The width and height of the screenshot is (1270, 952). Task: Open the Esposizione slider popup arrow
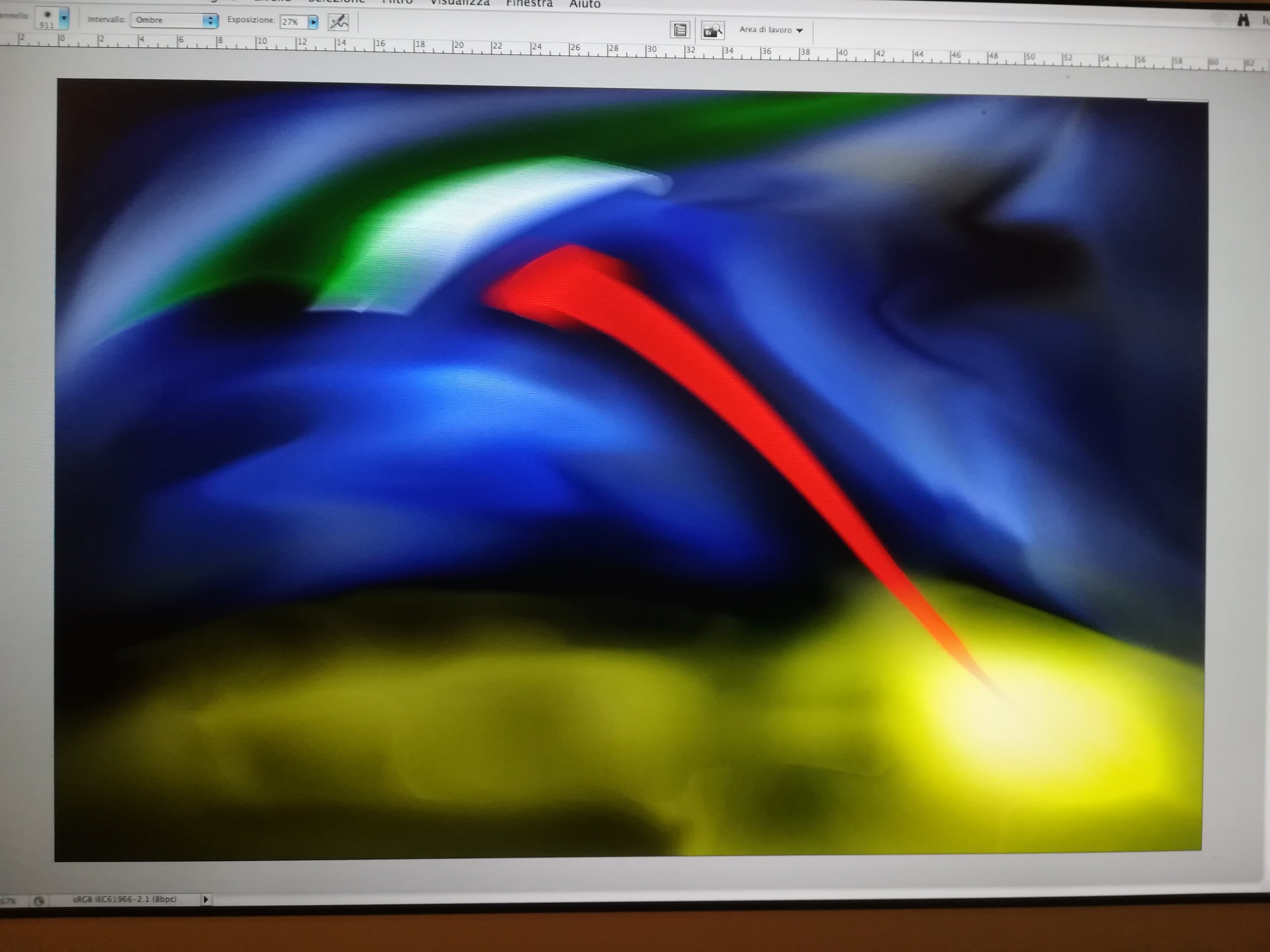[313, 22]
